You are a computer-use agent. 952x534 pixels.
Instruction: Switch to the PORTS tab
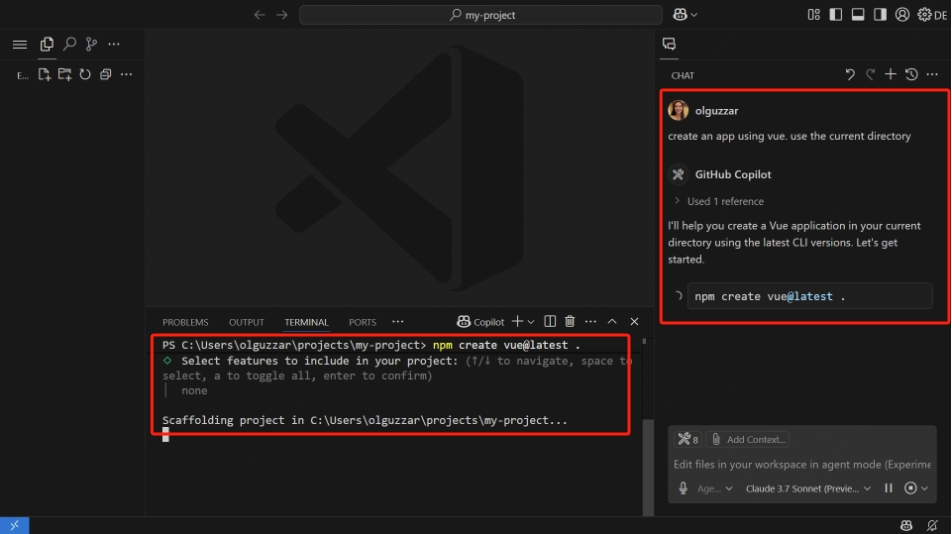[362, 322]
